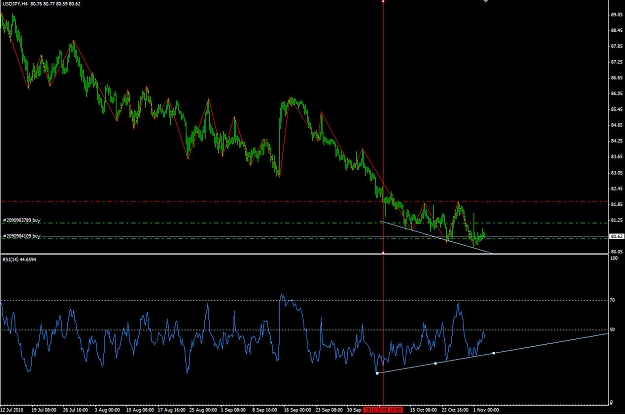Click the RSI 100 scale label
Screen dimensions: 625x415
point(614,258)
